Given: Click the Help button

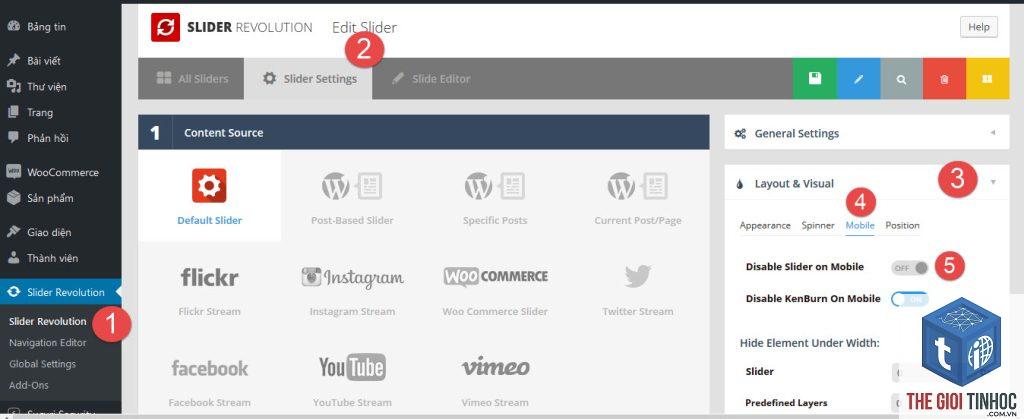Looking at the screenshot, I should coord(978,27).
